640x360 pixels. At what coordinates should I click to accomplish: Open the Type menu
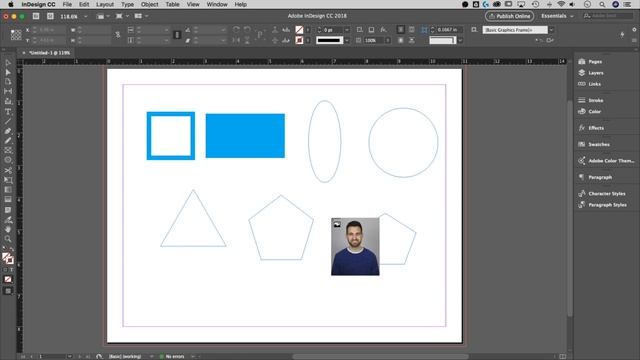(127, 4)
